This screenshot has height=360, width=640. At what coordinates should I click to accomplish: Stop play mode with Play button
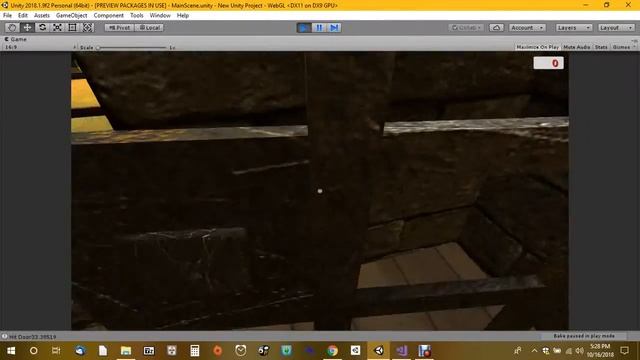304,28
